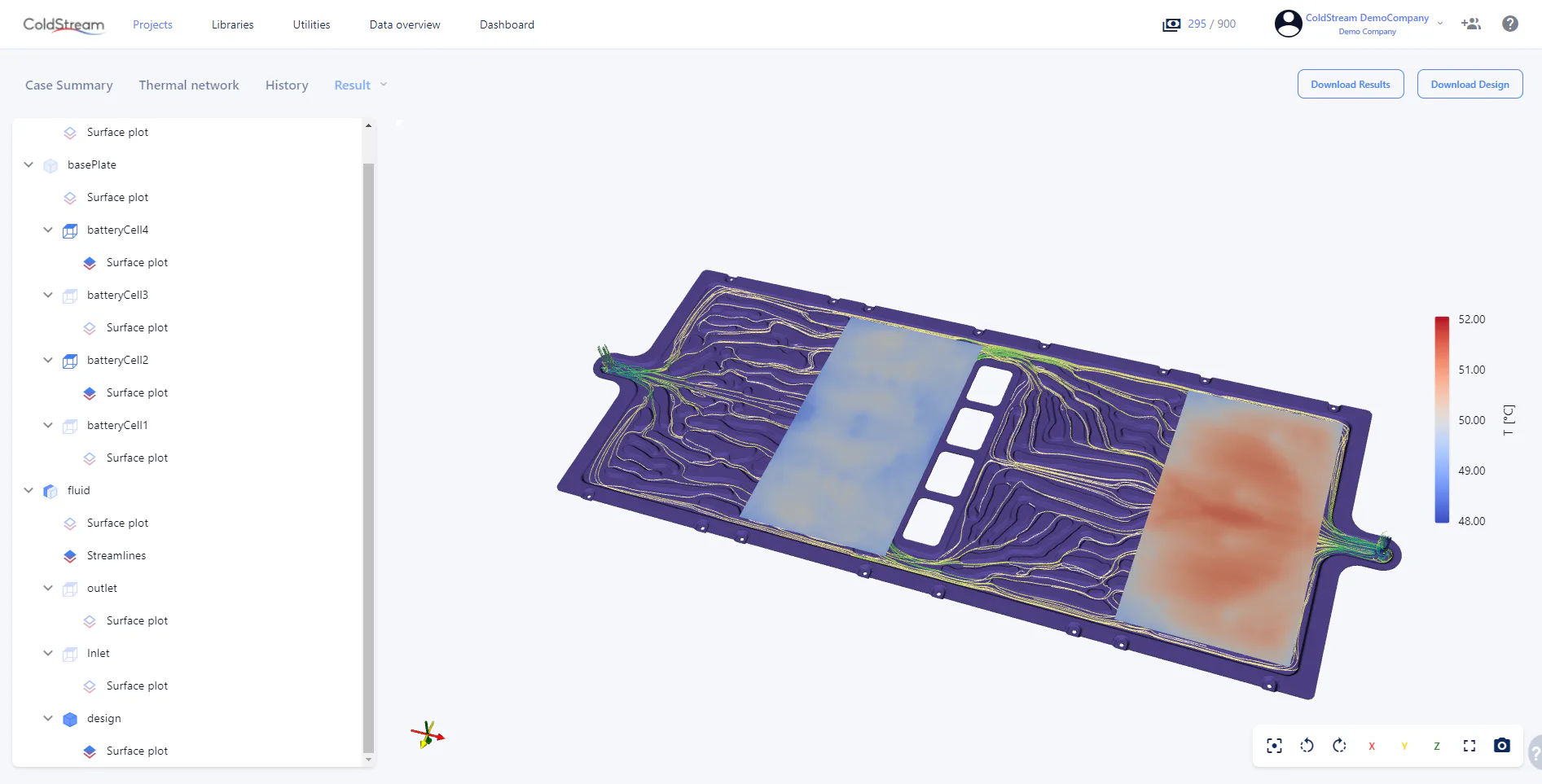
Task: Align view to the yellow Y axis
Action: pyautogui.click(x=1404, y=746)
